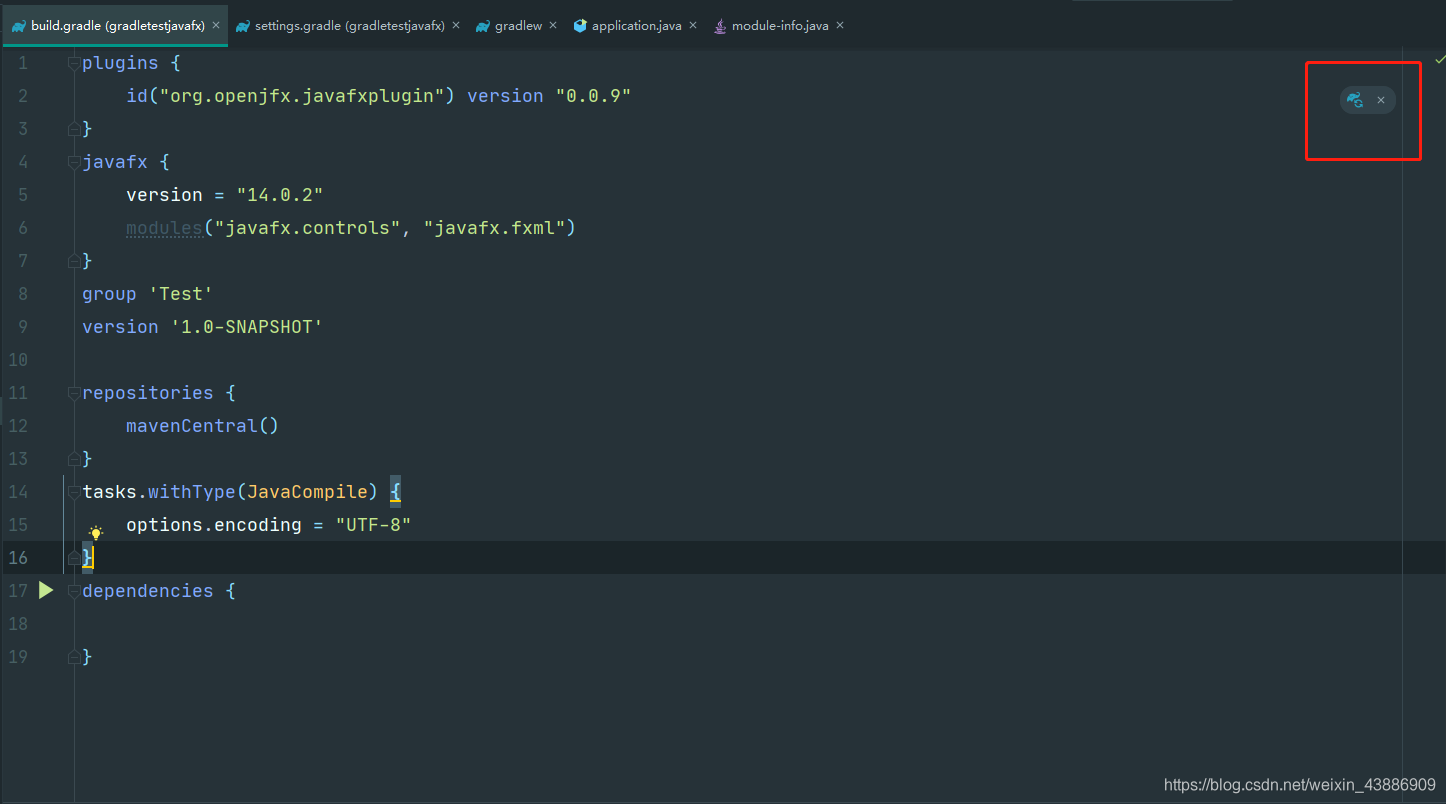Open the module-info.java tab
The image size is (1446, 804).
tap(780, 26)
